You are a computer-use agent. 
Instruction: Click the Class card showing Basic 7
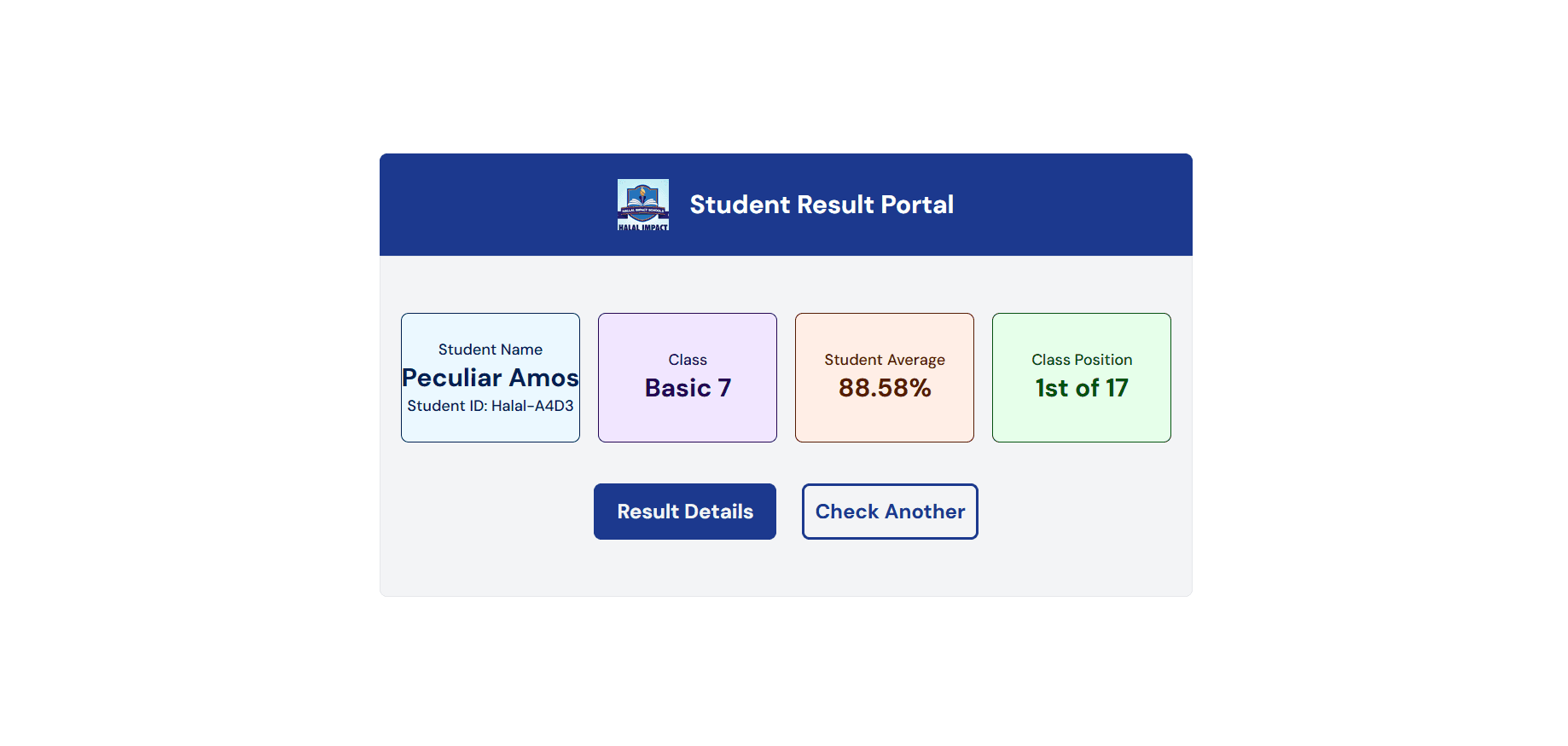click(688, 378)
